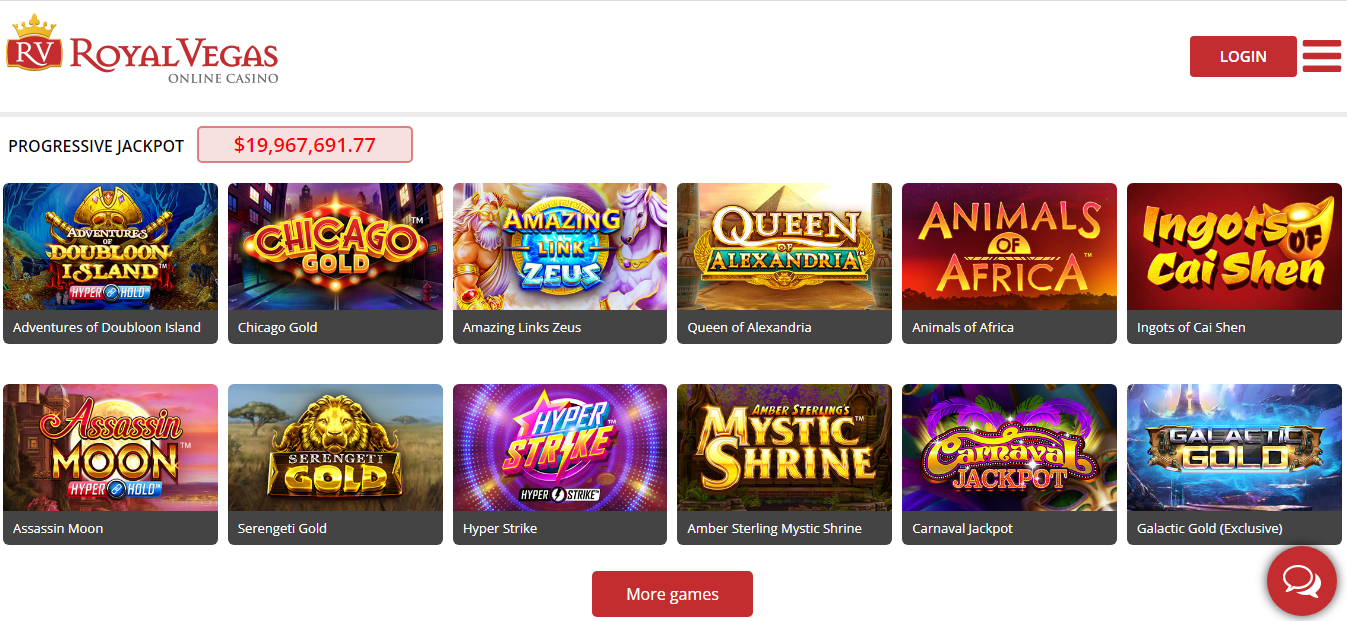Click the Chicago Gold caption text
Screen dimensions: 1347x621
[278, 327]
